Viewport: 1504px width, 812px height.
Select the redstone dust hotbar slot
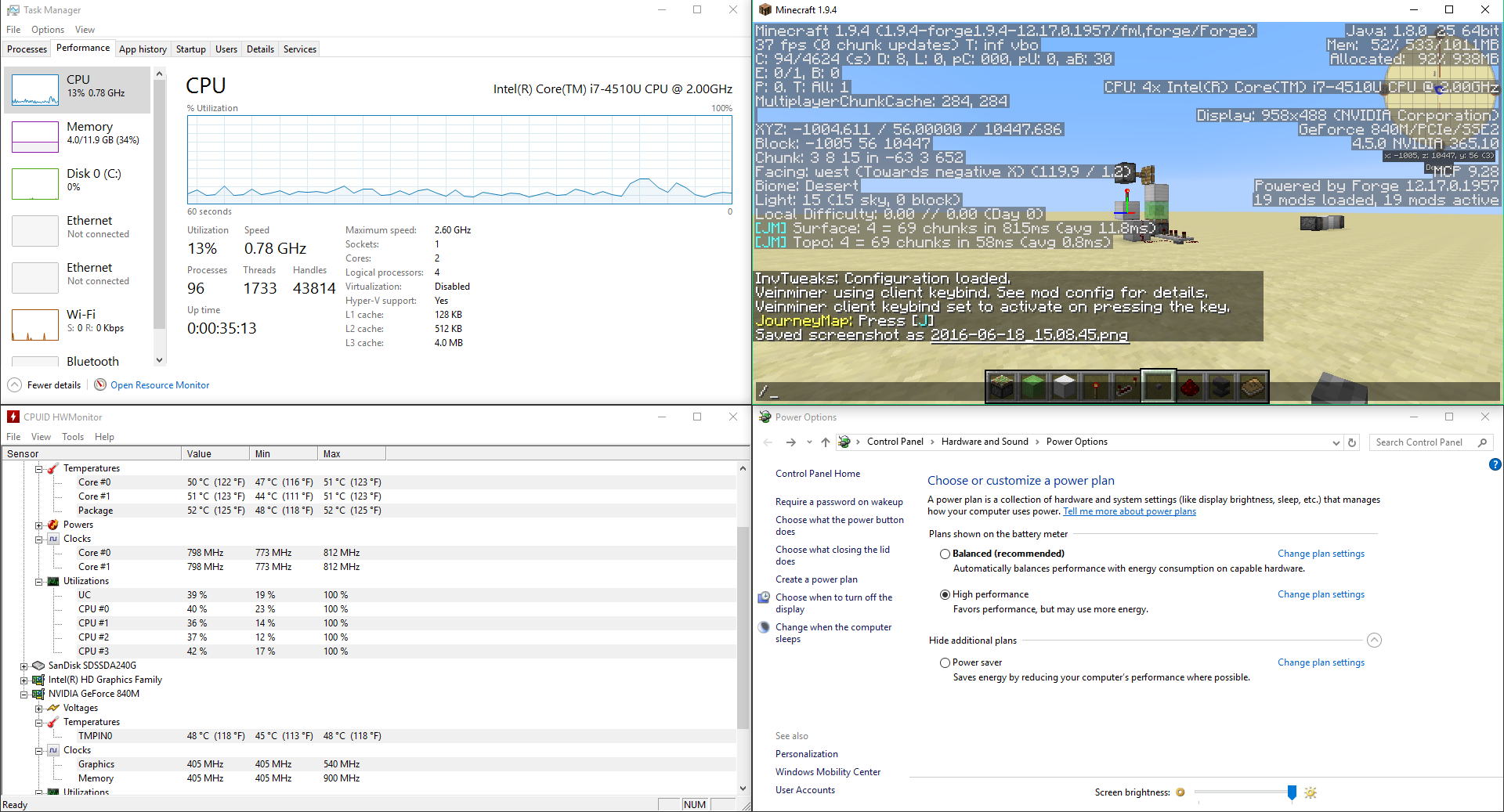(x=1190, y=386)
